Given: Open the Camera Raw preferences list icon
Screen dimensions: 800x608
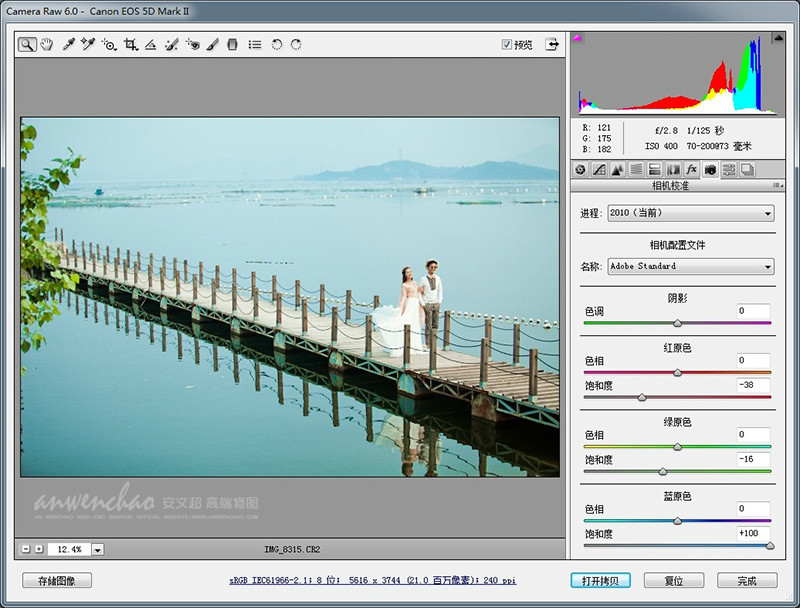Looking at the screenshot, I should click(x=255, y=45).
